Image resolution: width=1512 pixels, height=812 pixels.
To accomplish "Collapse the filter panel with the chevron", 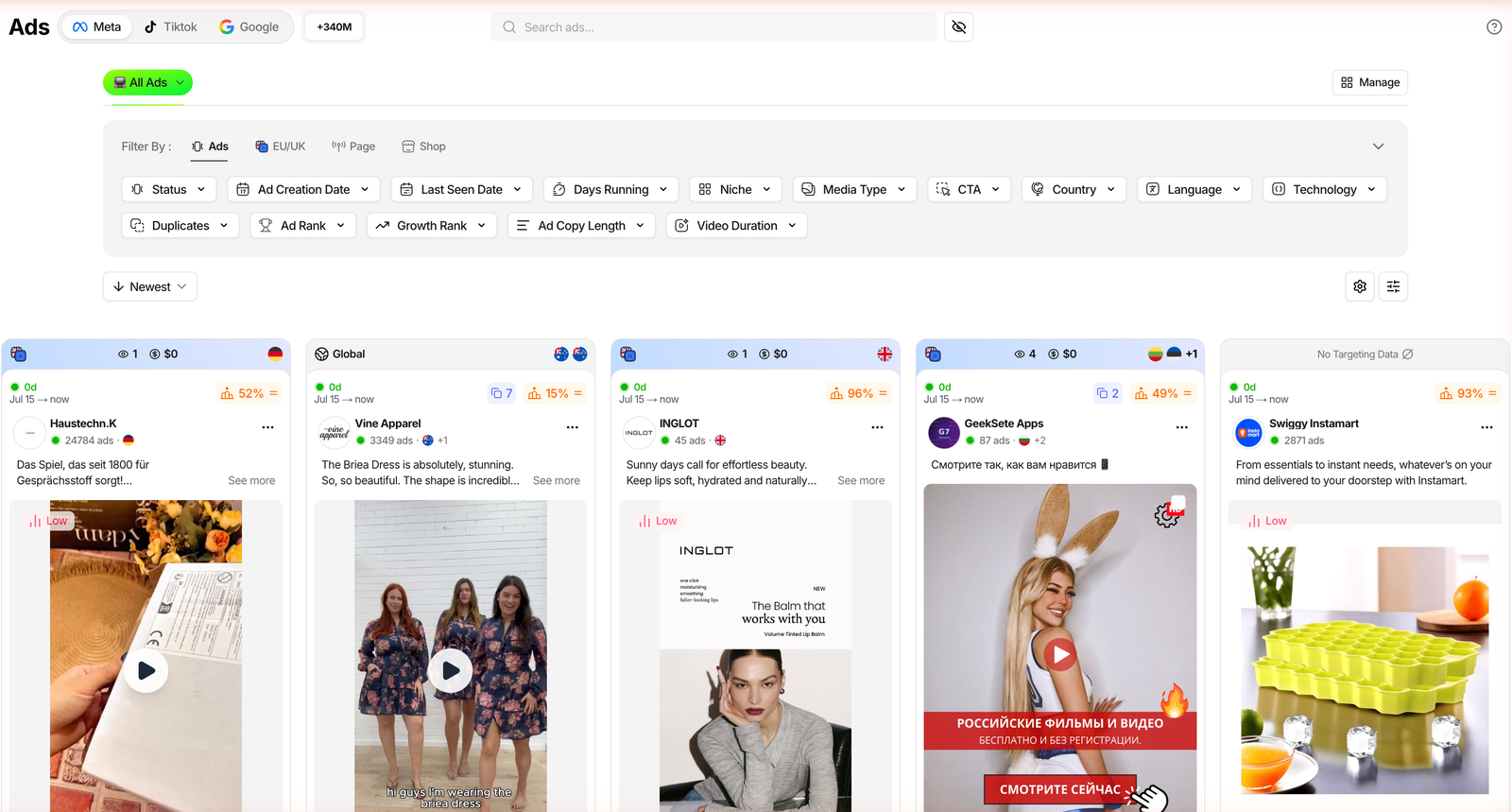I will tap(1379, 147).
